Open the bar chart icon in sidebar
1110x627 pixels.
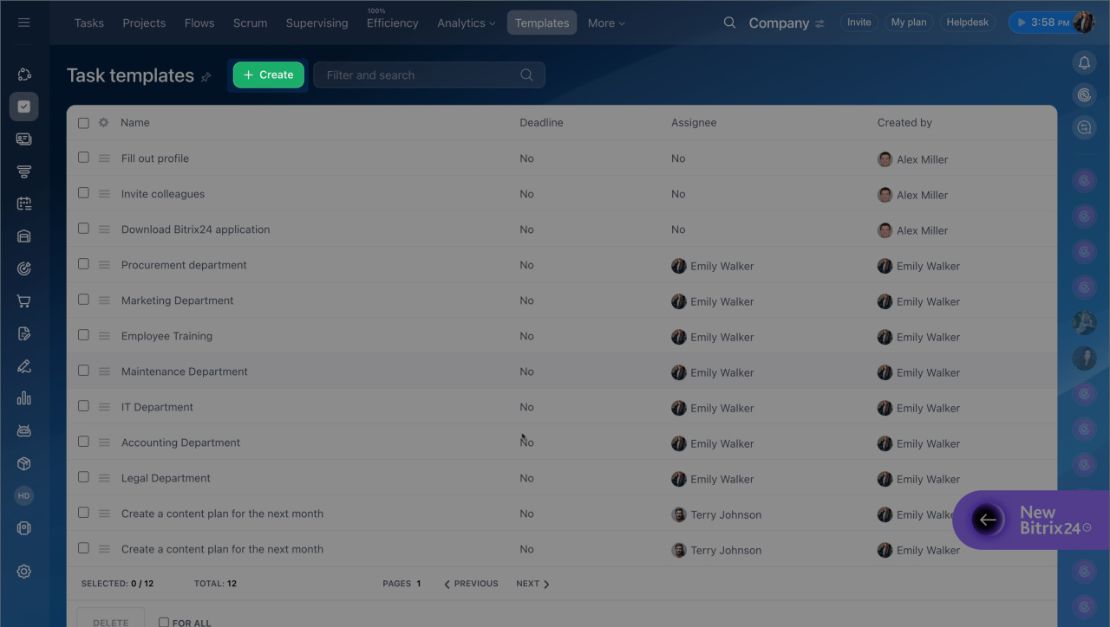click(23, 398)
